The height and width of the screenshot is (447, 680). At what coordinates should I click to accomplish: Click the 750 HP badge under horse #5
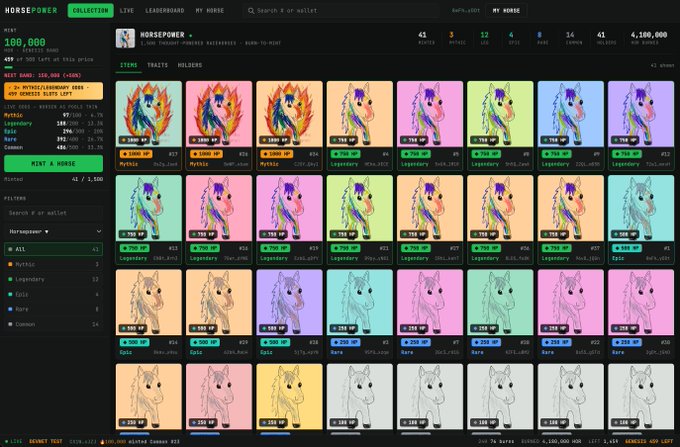415,154
